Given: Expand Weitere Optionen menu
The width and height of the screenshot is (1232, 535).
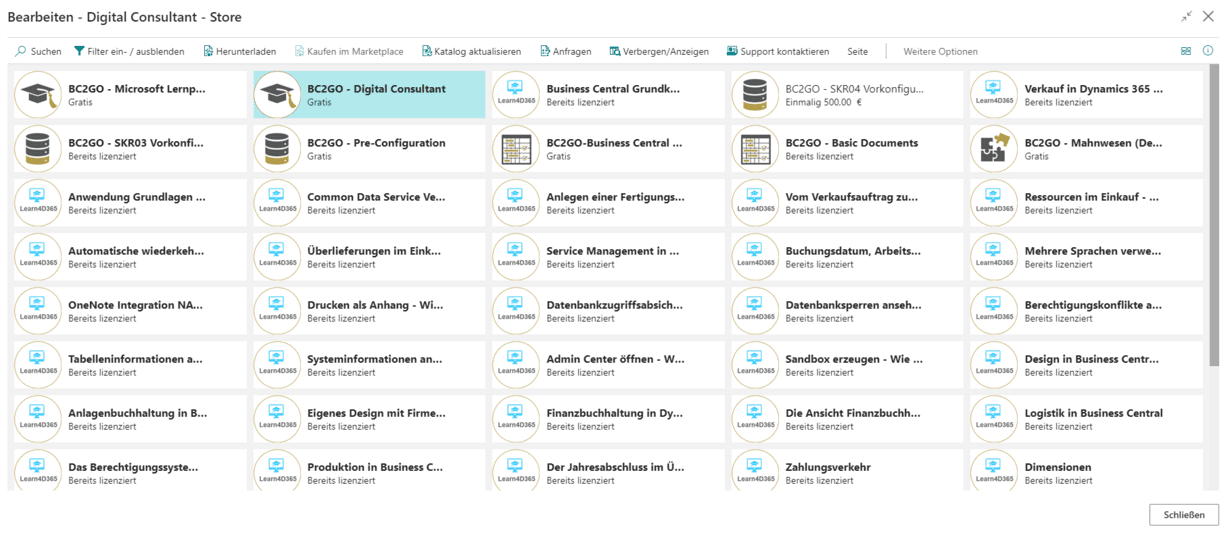Looking at the screenshot, I should 940,51.
